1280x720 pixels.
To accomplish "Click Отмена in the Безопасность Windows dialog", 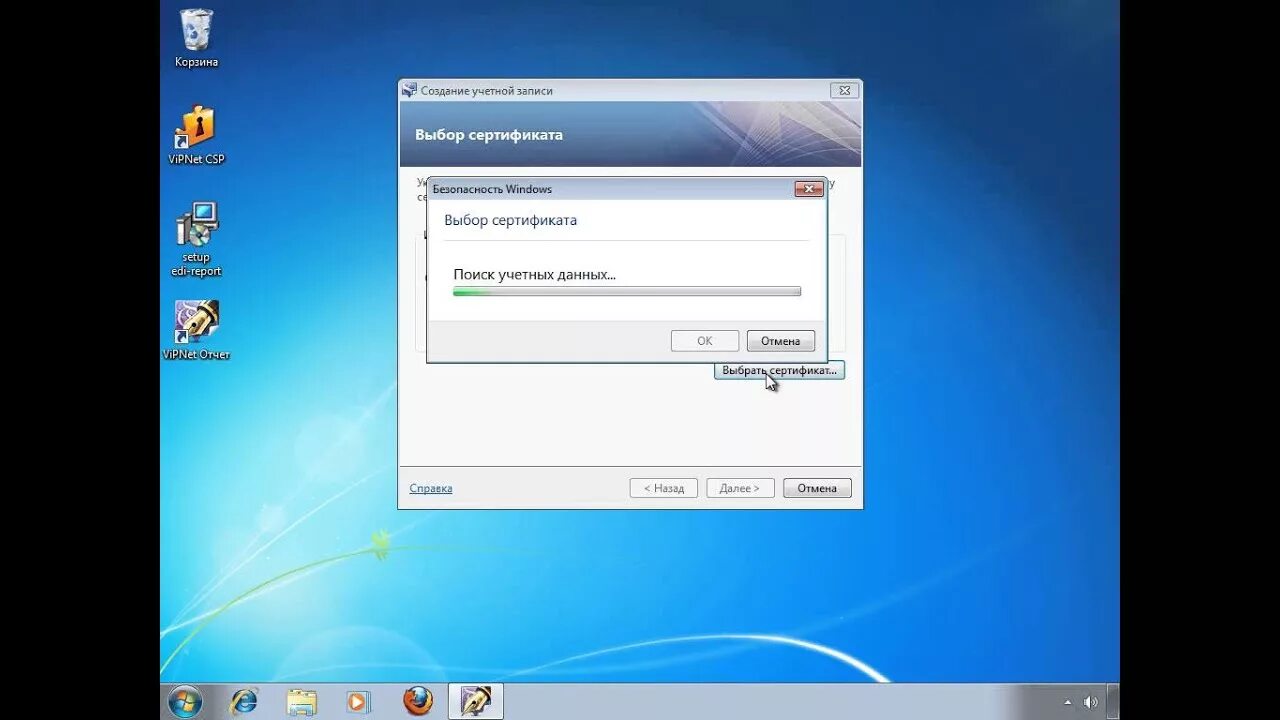I will [x=780, y=341].
